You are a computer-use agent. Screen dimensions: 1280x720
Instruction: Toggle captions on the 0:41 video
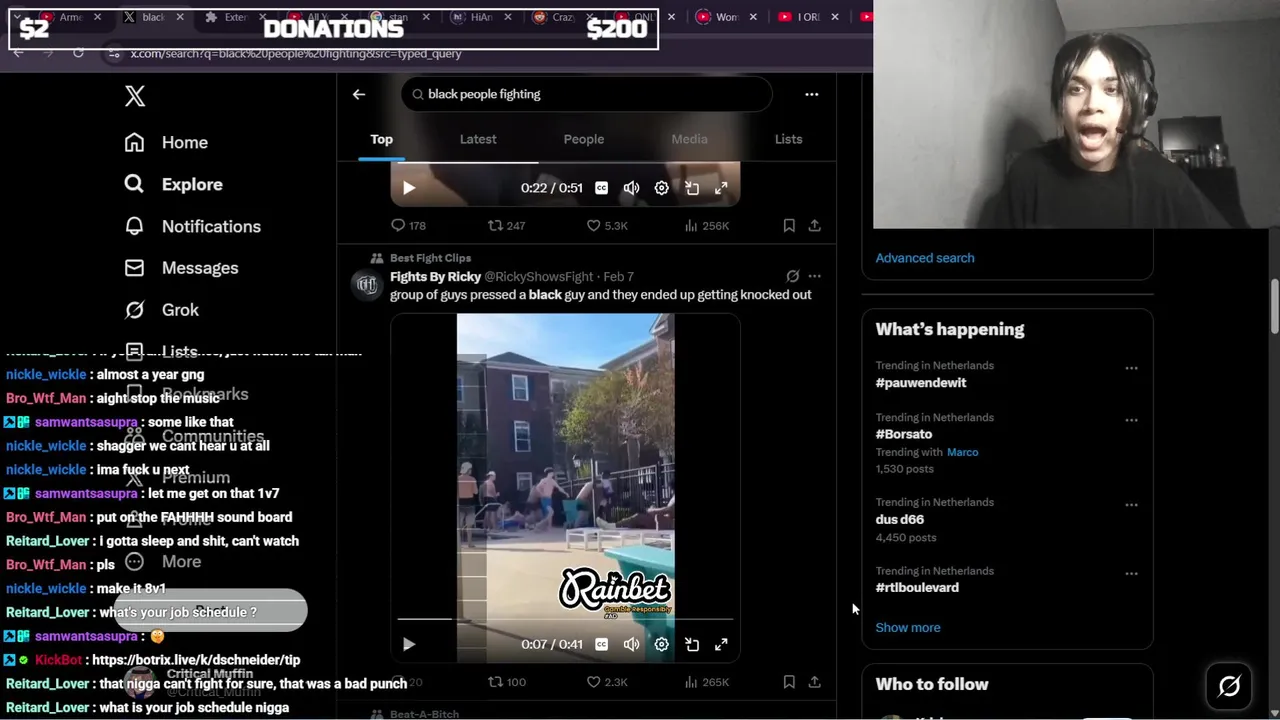(x=601, y=644)
